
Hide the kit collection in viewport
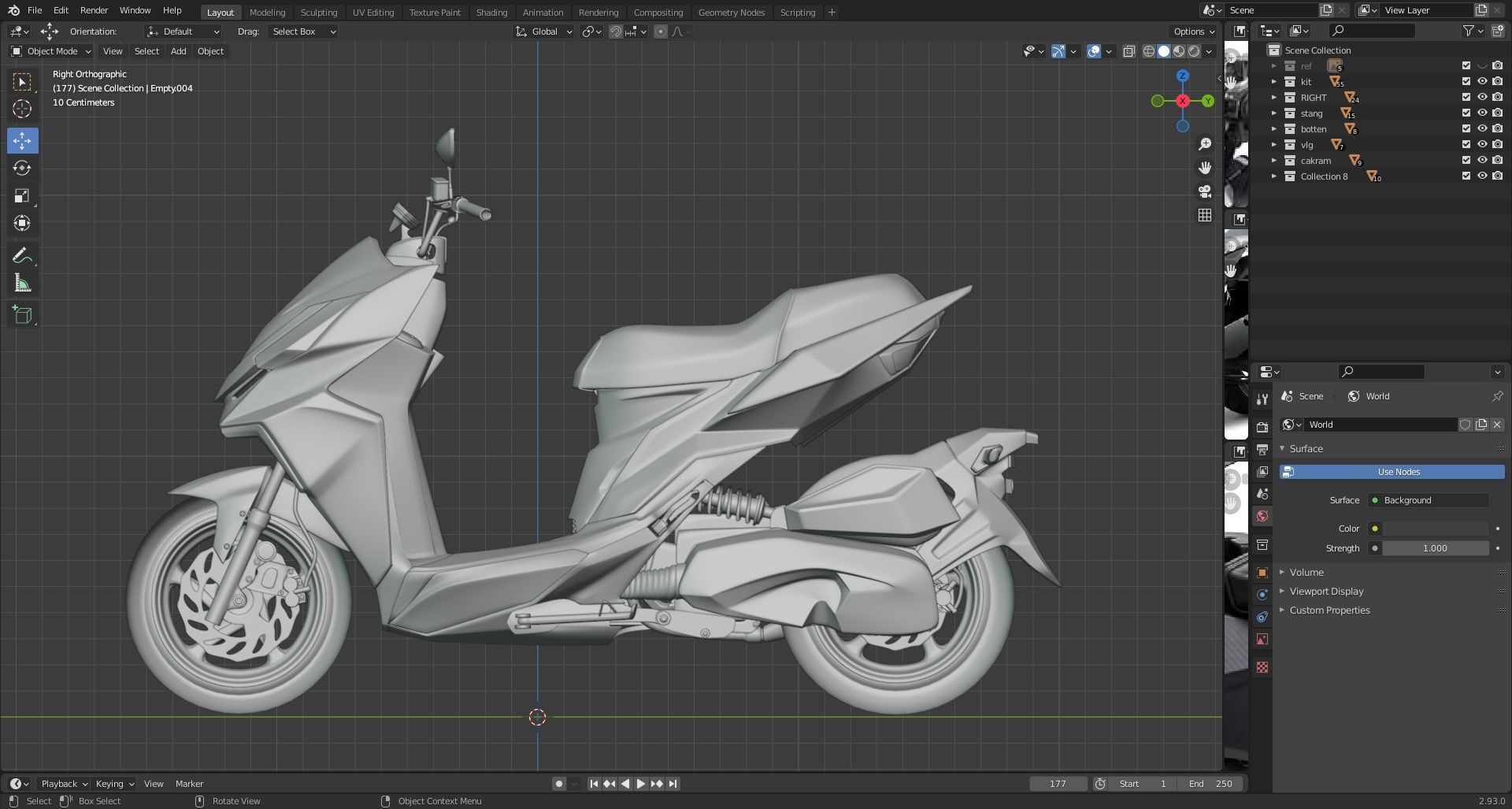click(x=1482, y=81)
